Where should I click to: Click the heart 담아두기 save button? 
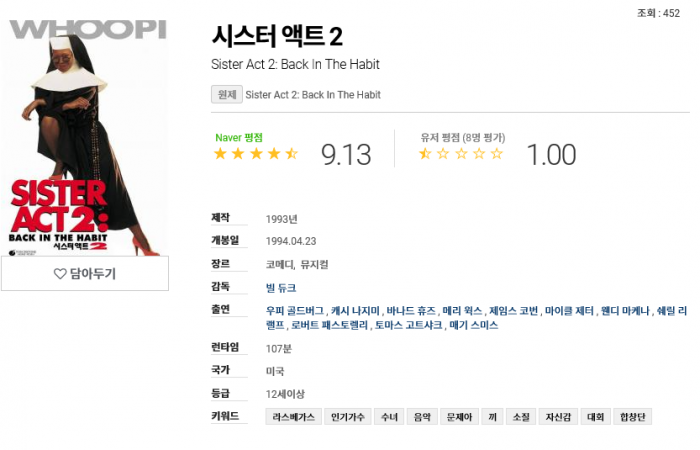[x=84, y=274]
